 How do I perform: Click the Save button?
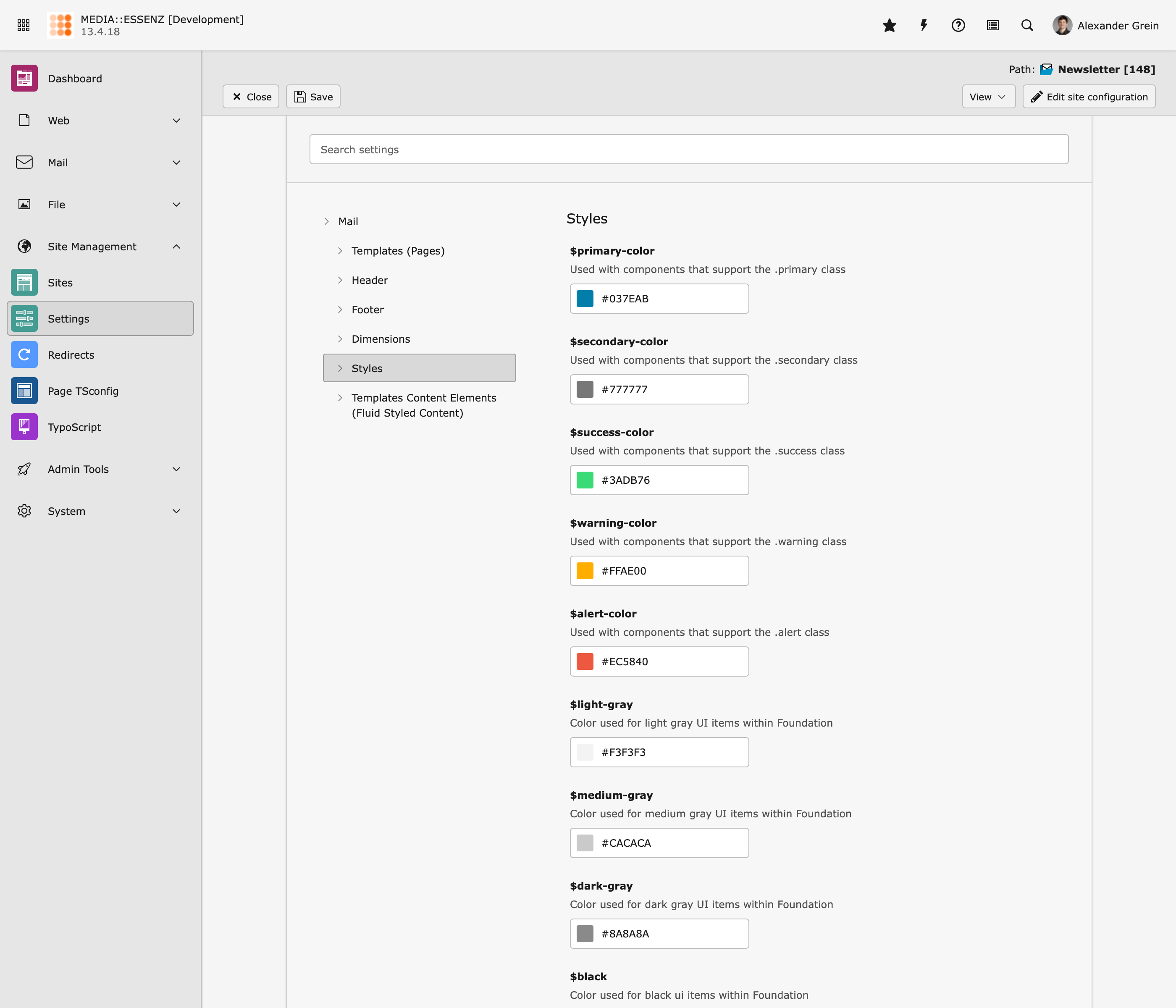point(313,97)
